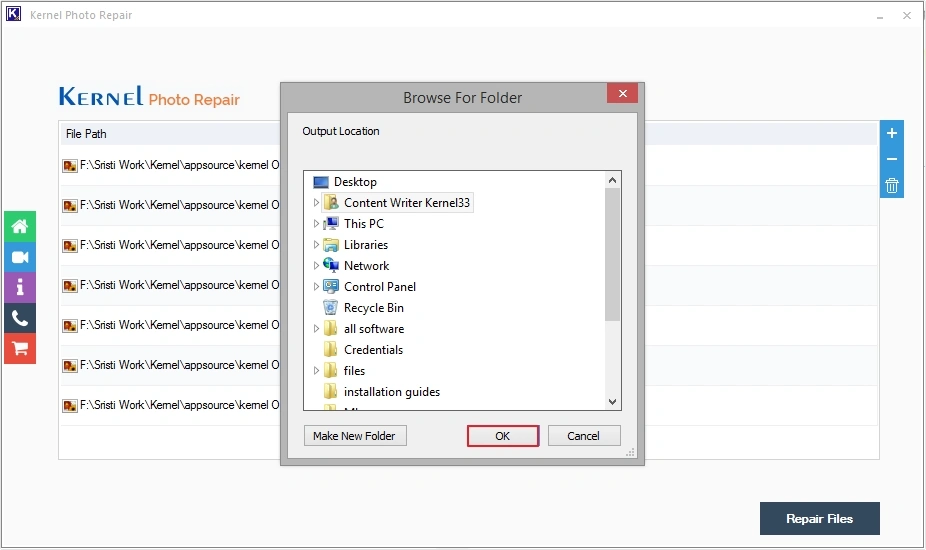Click the Make New Folder button

355,436
